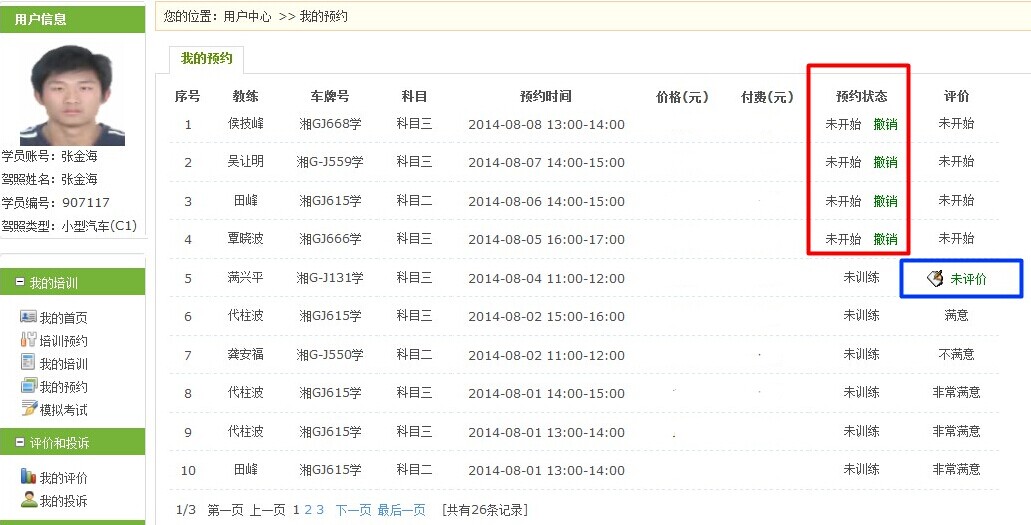Open 培训预约 via its tools icon
Viewport: 1031px width, 525px height.
[x=28, y=340]
